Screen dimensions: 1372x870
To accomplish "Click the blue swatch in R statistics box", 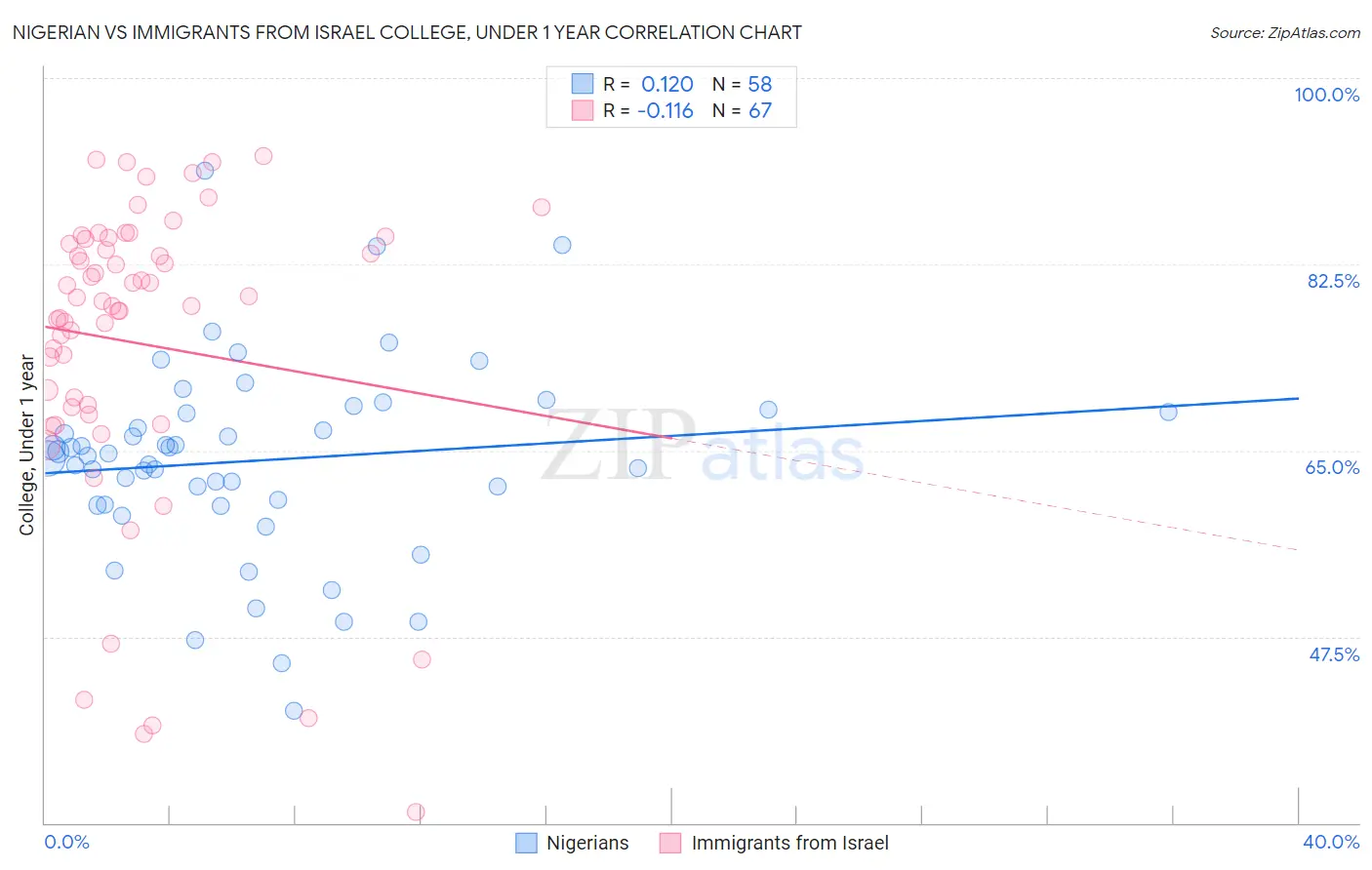I will point(583,84).
